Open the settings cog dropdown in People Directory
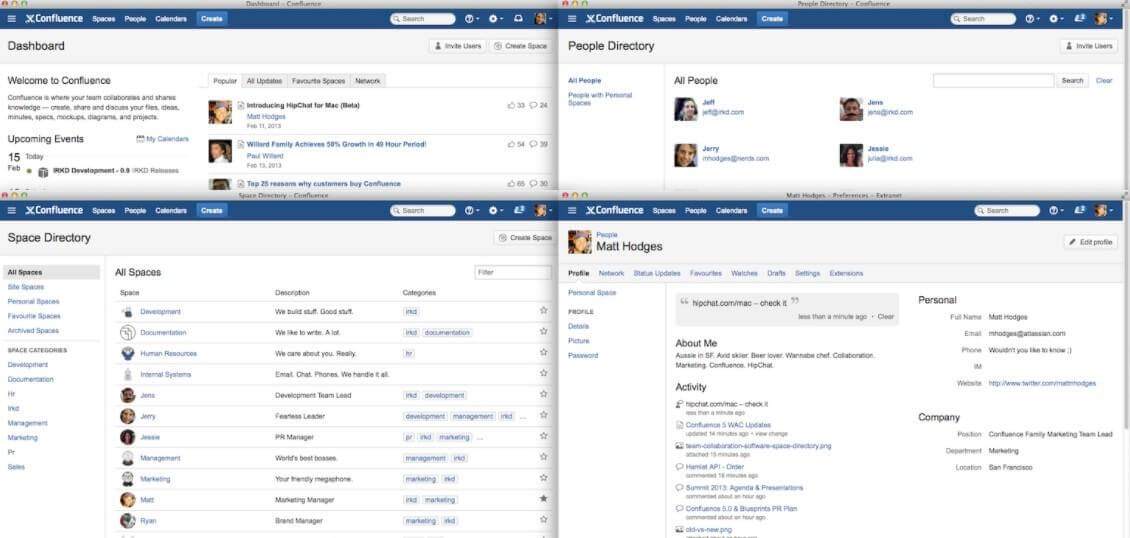The height and width of the screenshot is (538, 1130). coord(1055,19)
